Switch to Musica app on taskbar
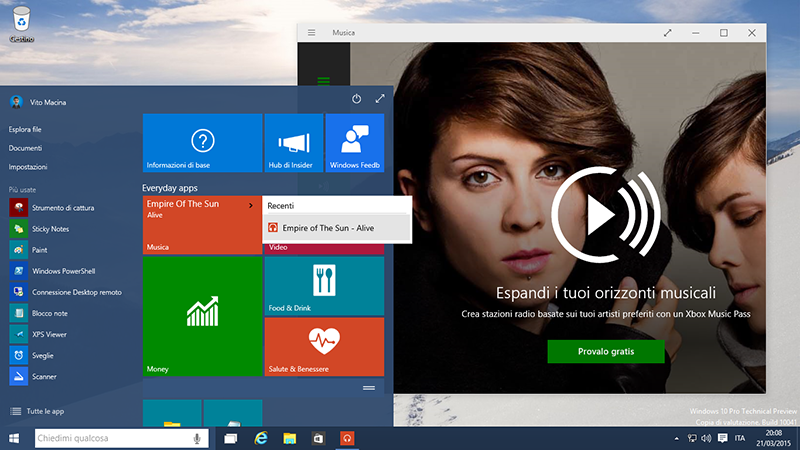Viewport: 800px width, 450px height. pos(347,438)
